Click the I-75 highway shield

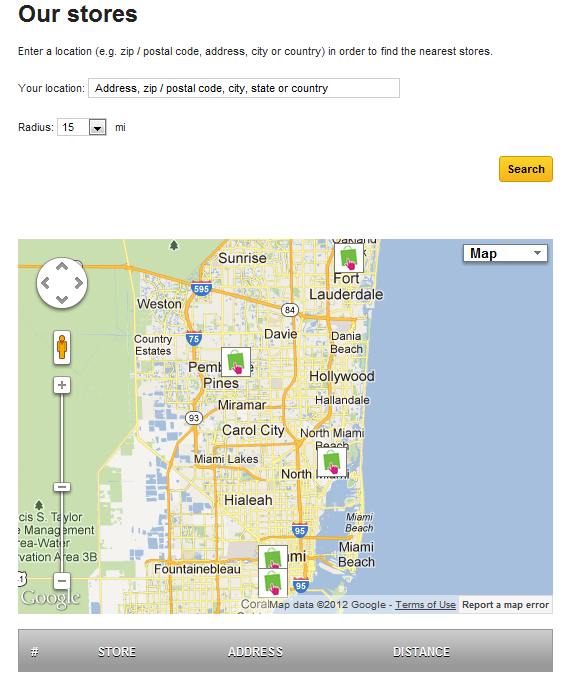[194, 338]
